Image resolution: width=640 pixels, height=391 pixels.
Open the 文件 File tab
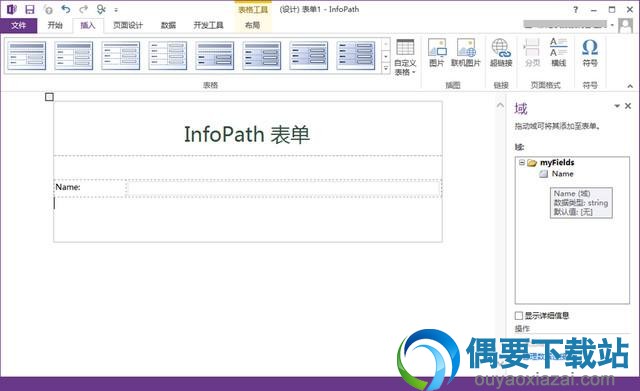click(x=18, y=25)
